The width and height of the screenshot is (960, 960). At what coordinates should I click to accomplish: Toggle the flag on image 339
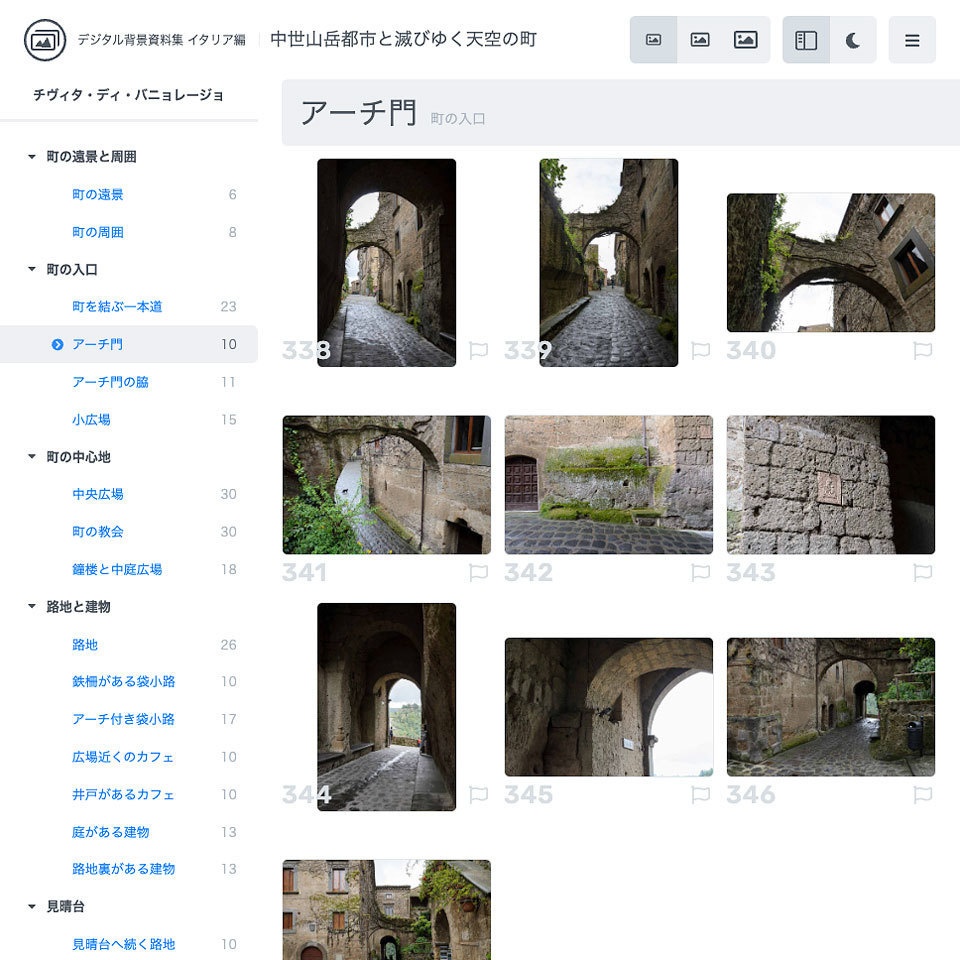point(701,351)
